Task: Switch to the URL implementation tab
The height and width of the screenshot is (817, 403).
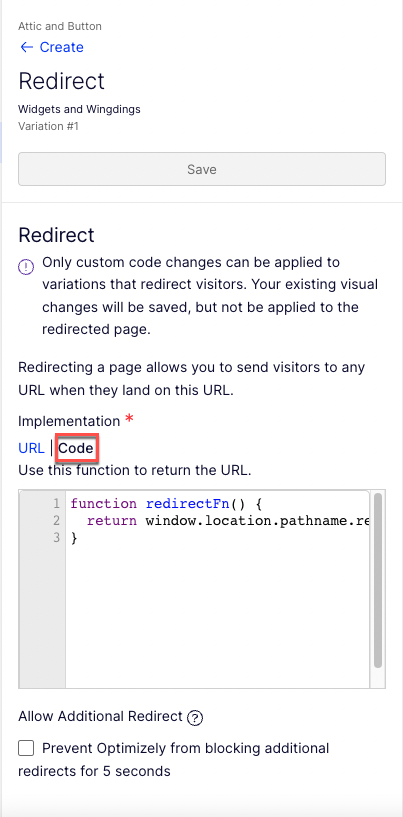Action: click(x=31, y=448)
